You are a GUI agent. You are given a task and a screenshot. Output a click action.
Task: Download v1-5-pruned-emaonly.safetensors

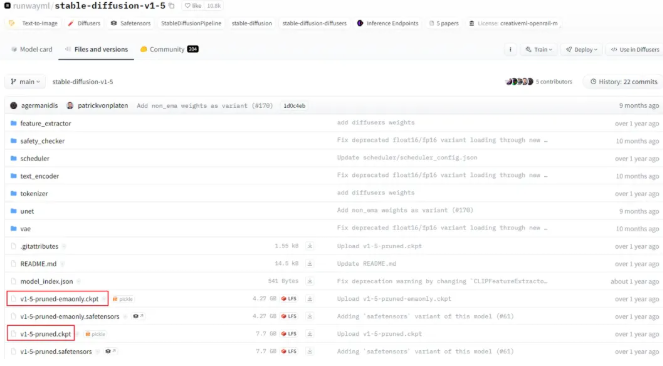310,316
